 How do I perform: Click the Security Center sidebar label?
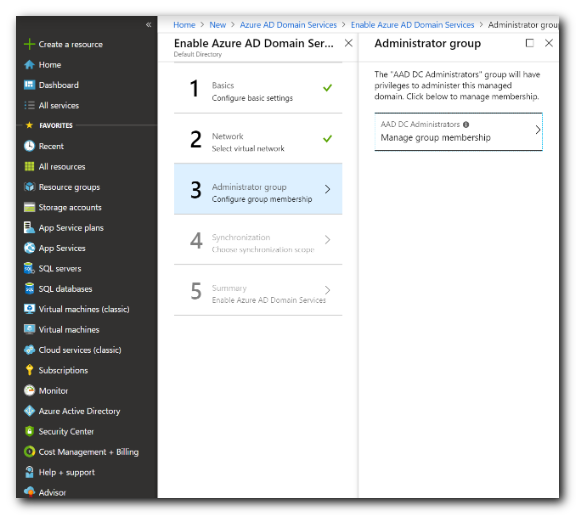point(66,431)
